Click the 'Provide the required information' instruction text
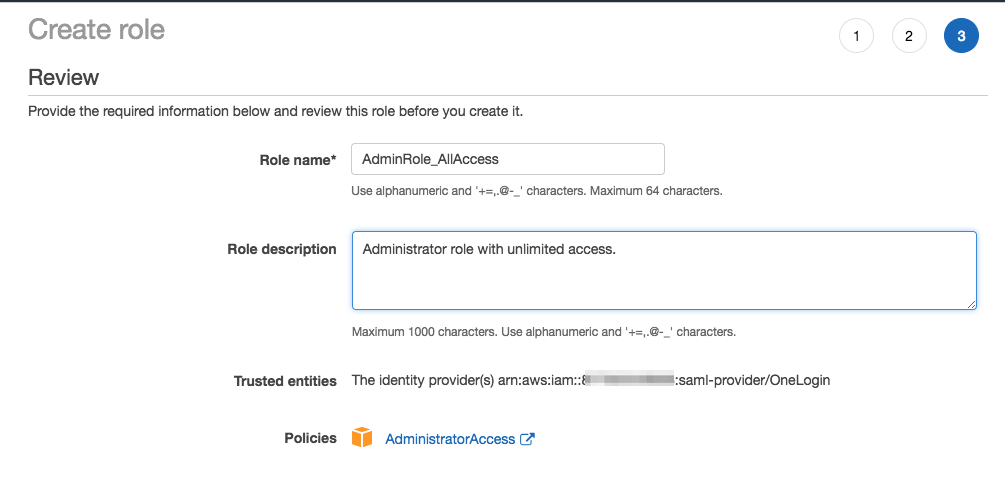The height and width of the screenshot is (482, 1005). click(276, 112)
